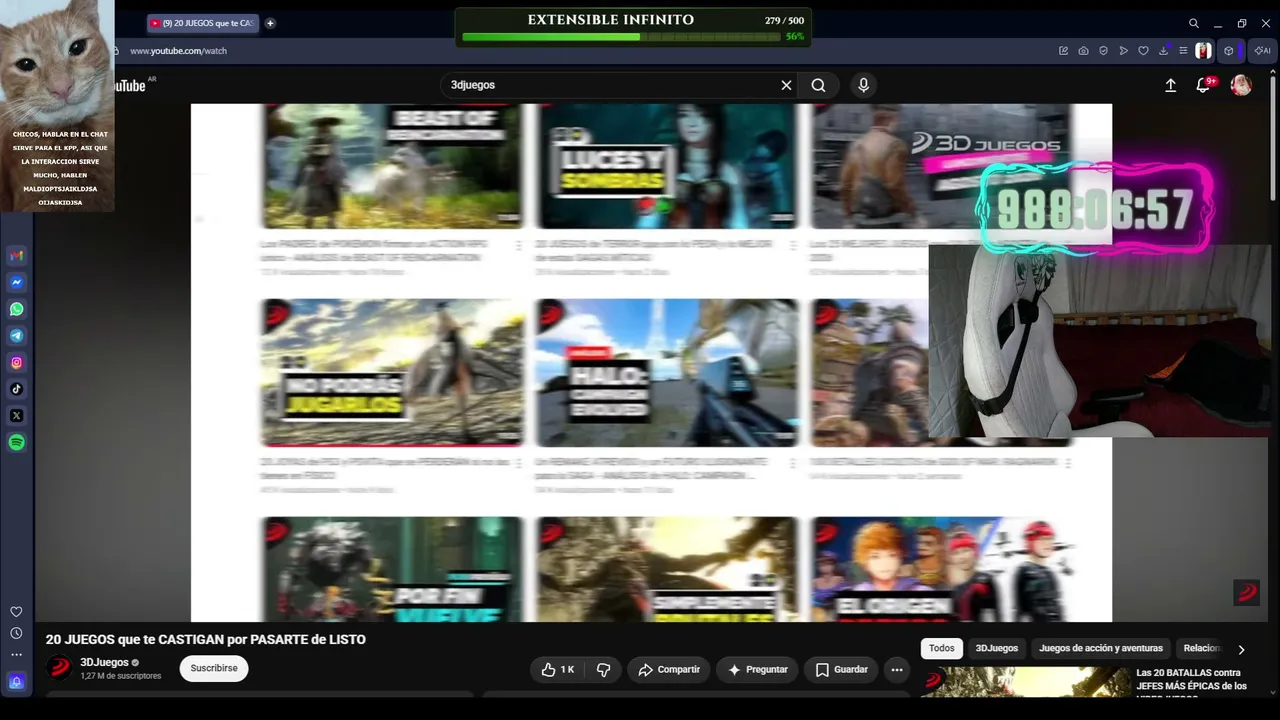Image resolution: width=1280 pixels, height=720 pixels.
Task: Open TikTok in the browser sidebar
Action: (16, 389)
